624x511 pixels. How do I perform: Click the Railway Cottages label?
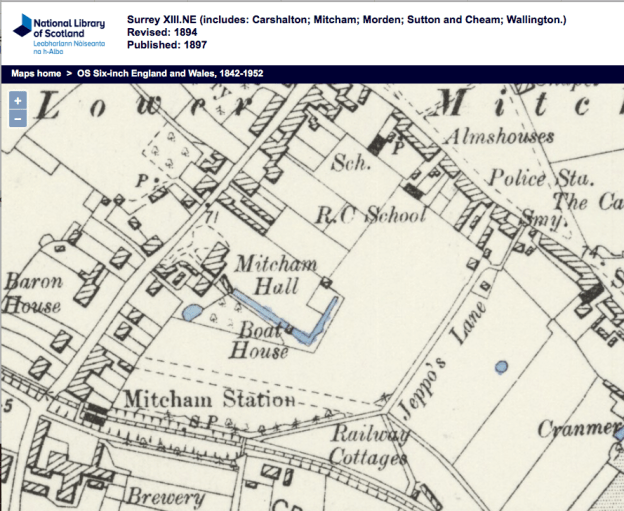pos(370,446)
